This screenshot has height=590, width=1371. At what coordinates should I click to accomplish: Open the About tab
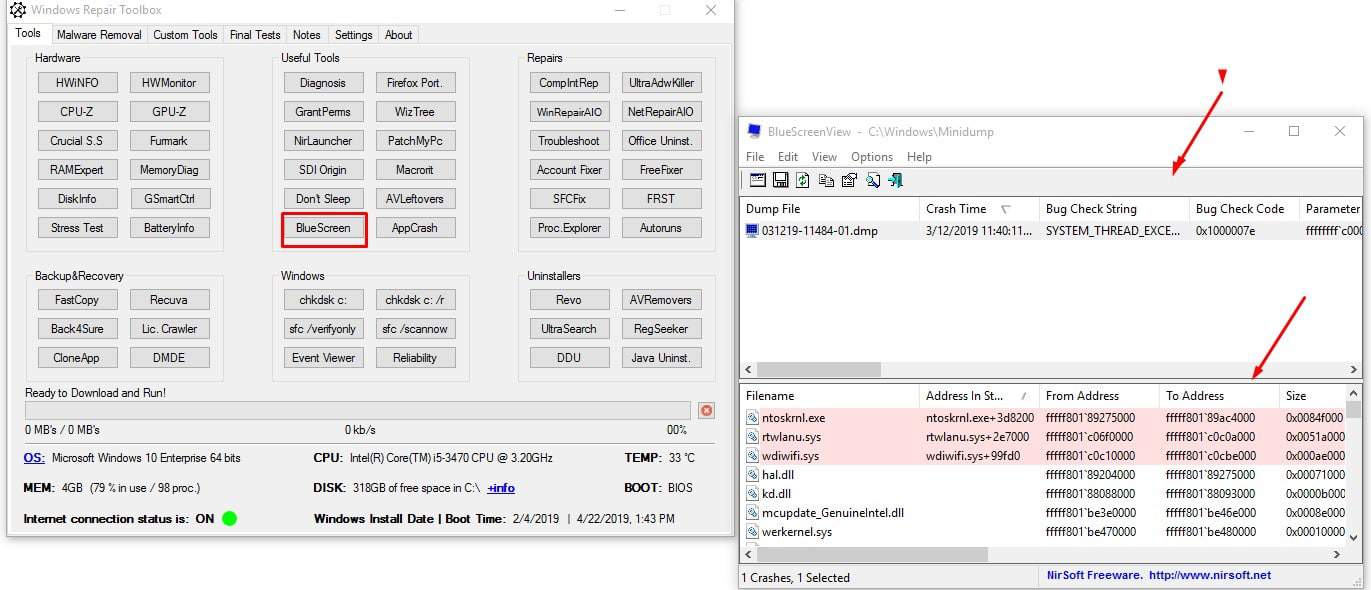[x=399, y=35]
